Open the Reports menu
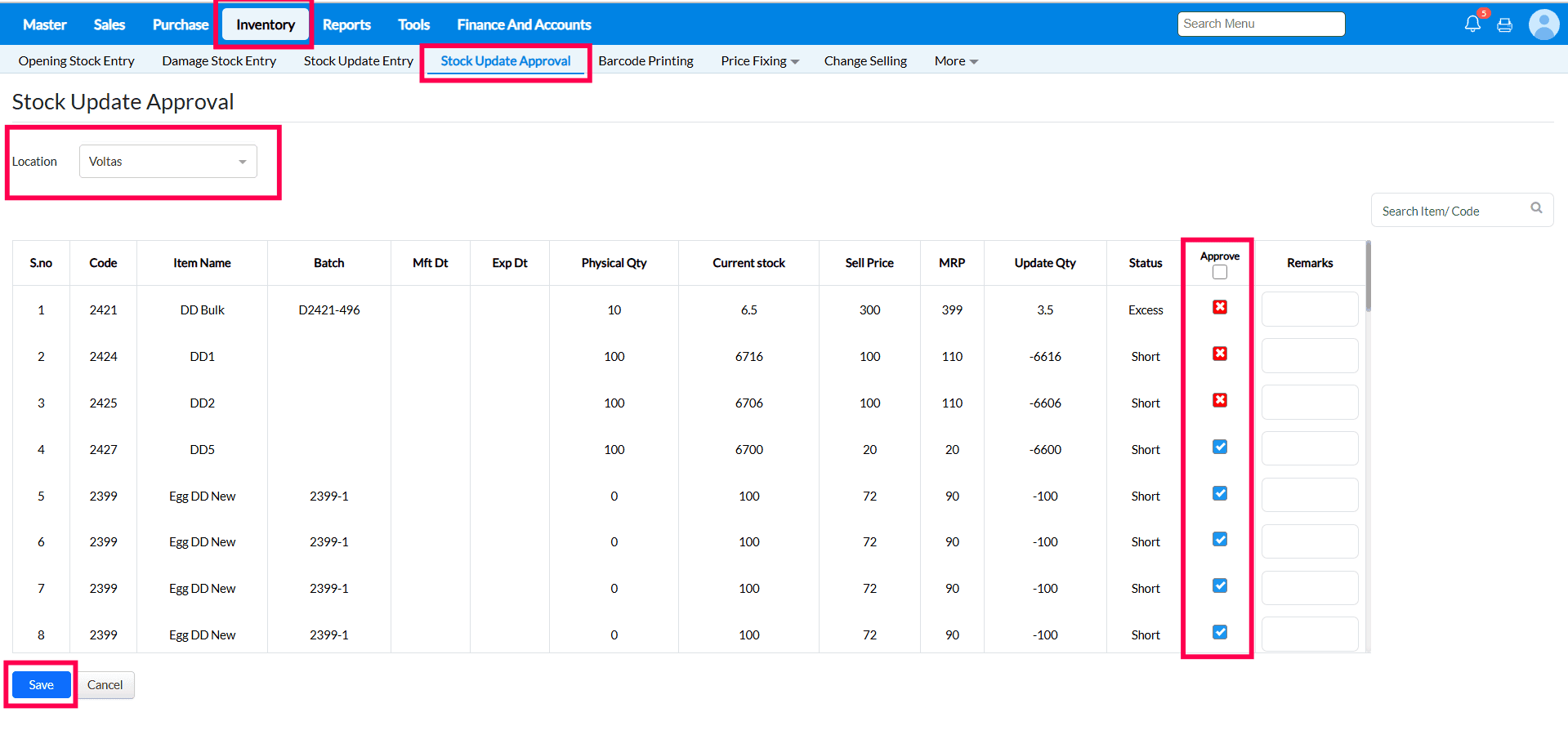This screenshot has height=748, width=1568. point(346,24)
